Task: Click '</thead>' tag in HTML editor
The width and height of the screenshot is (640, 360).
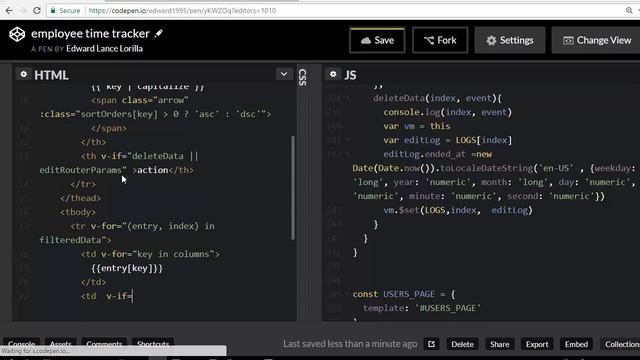Action: click(80, 198)
